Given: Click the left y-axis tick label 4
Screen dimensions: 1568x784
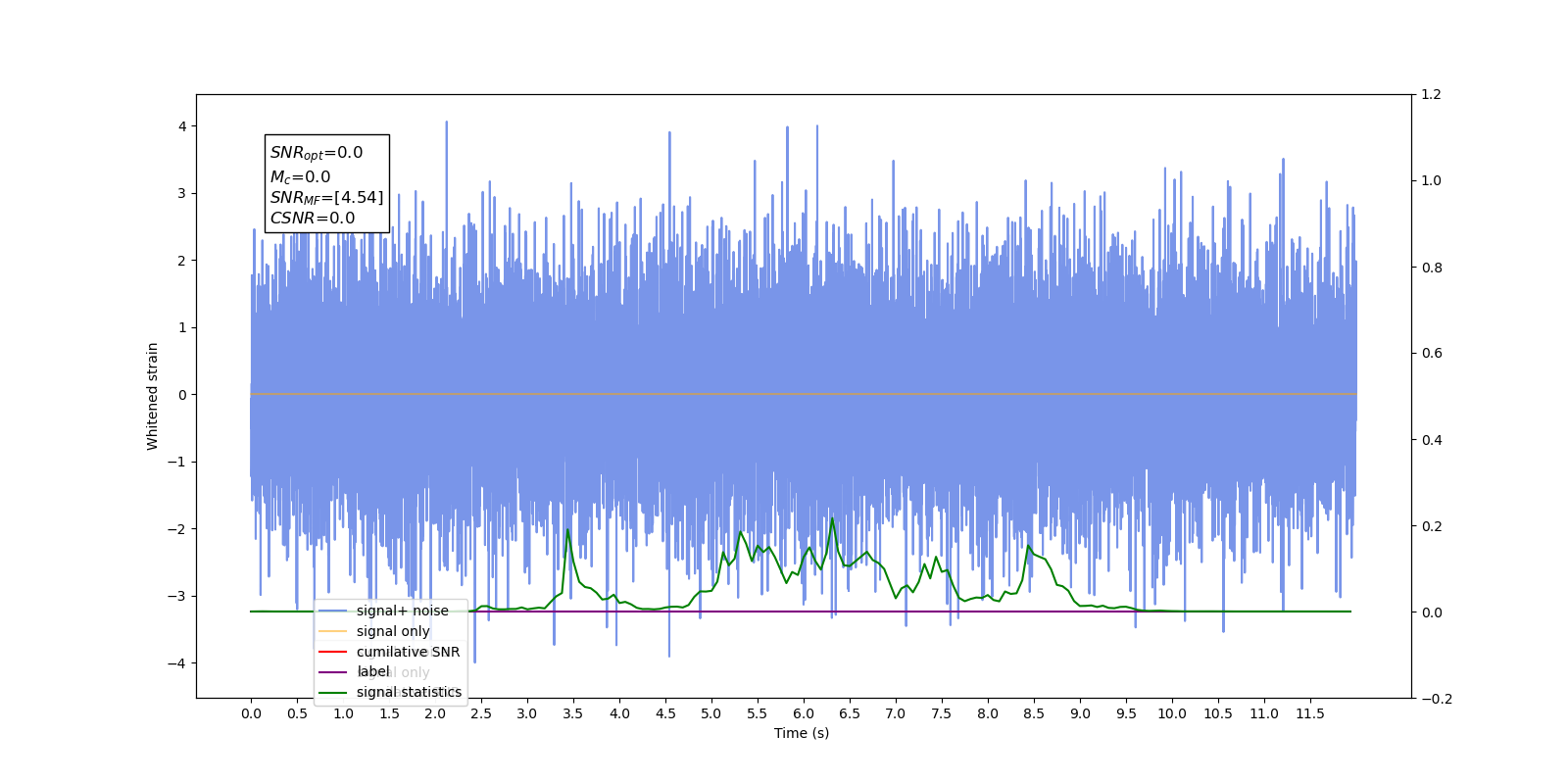Looking at the screenshot, I should coord(182,126).
